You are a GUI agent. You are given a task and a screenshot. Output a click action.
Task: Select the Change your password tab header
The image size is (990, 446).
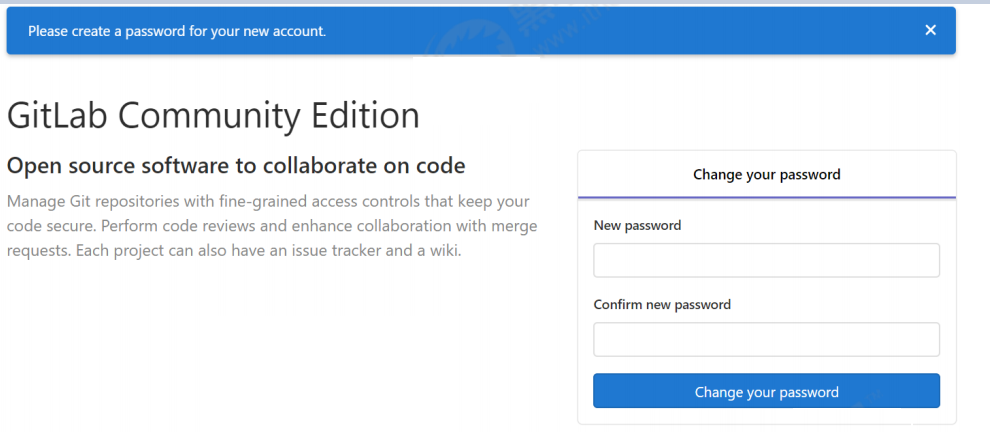[766, 174]
